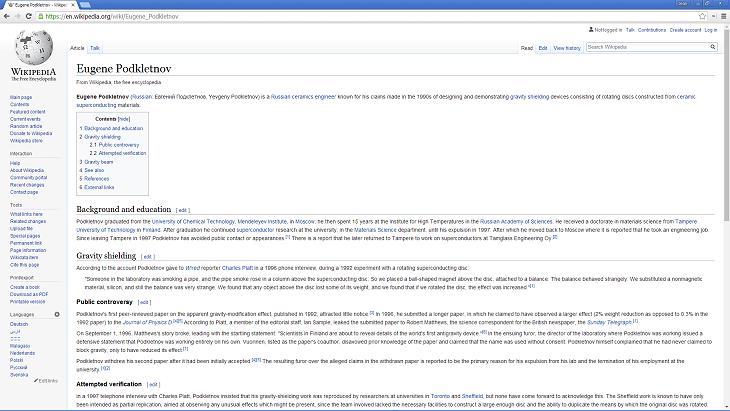The height and width of the screenshot is (411, 730).
Task: Open Contributions link at top
Action: click(x=652, y=30)
